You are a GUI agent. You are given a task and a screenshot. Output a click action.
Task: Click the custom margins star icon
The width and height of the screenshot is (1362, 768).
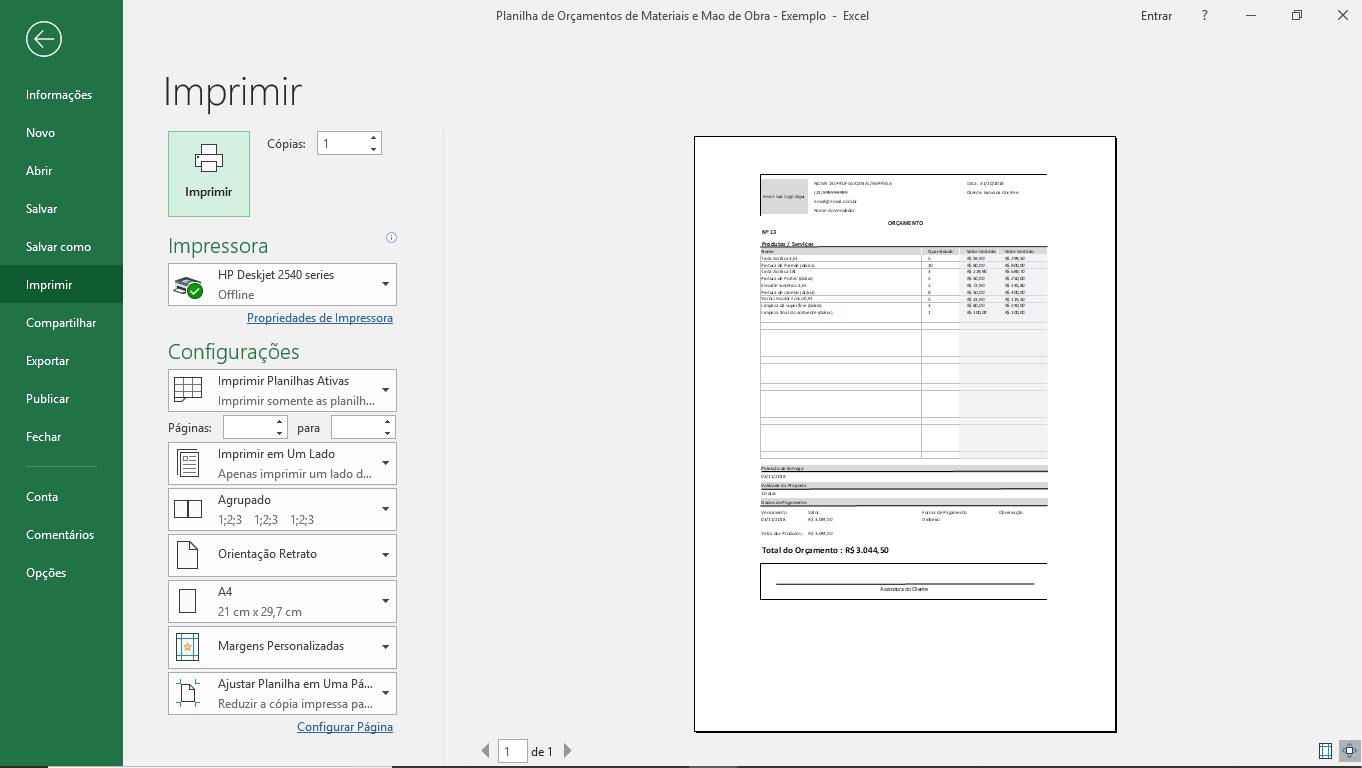click(188, 647)
